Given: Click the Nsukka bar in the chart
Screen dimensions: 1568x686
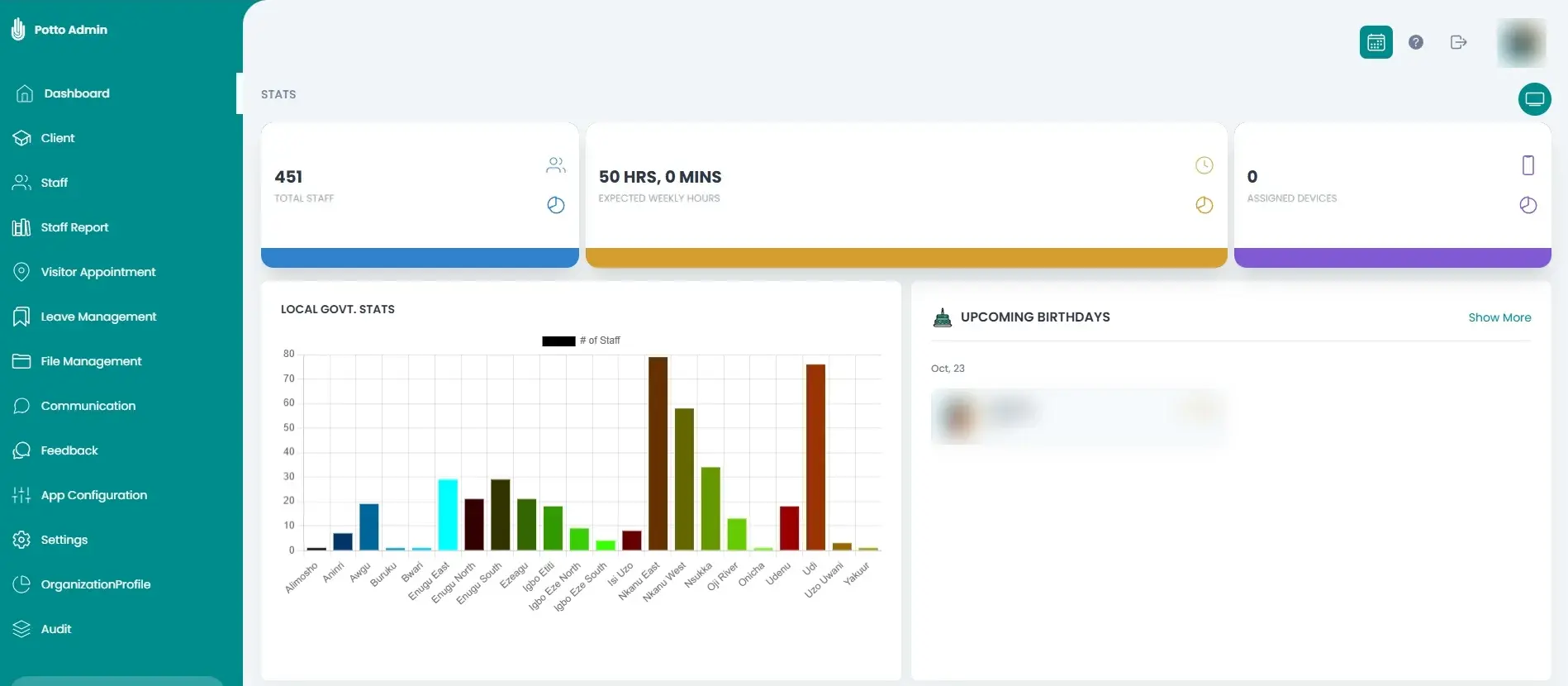Looking at the screenshot, I should click(x=710, y=508).
